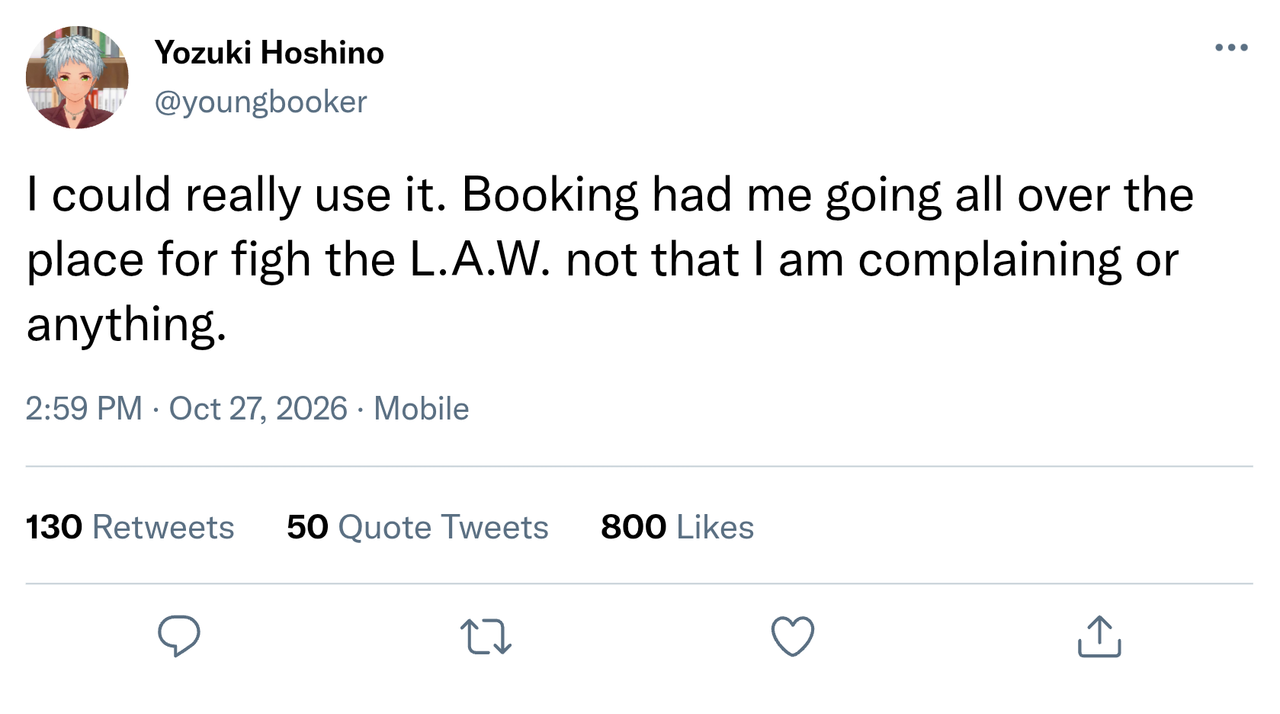Click the bold number 50
This screenshot has width=1280, height=714.
[x=308, y=527]
